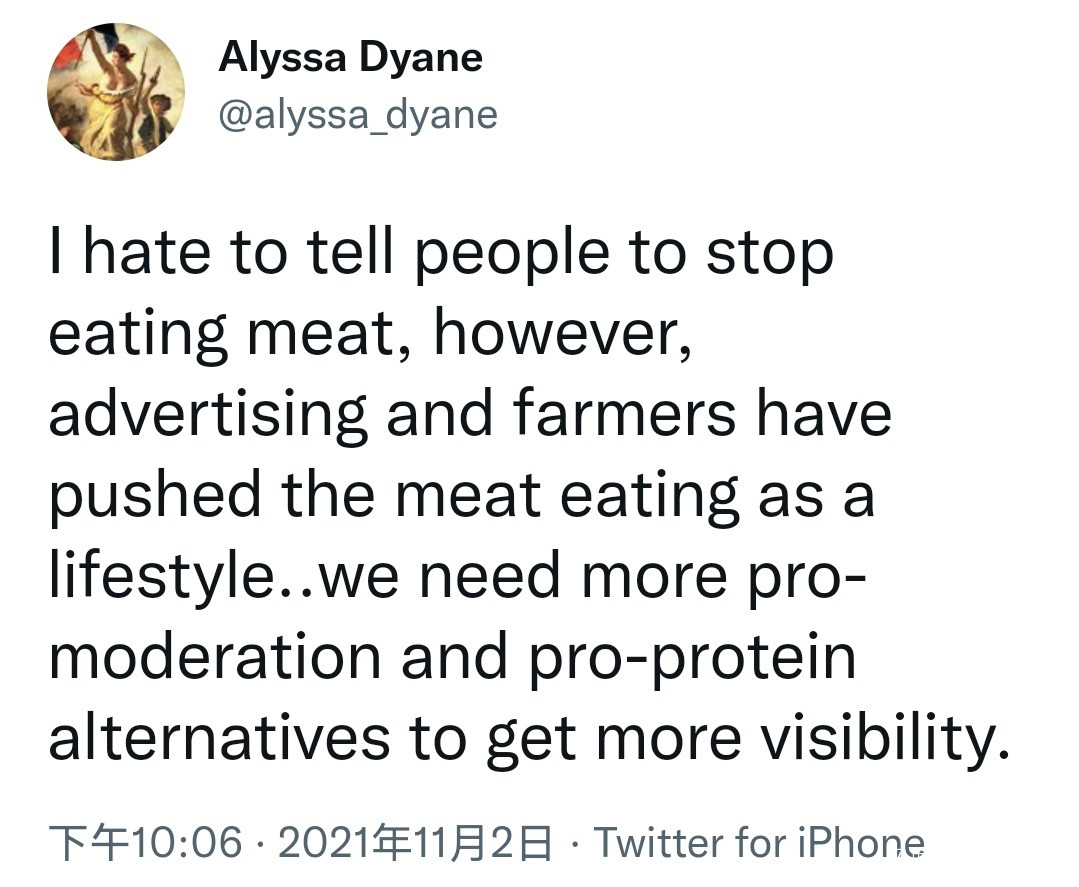
Task: Click the word "moderation" in the tweet
Action: 215,657
